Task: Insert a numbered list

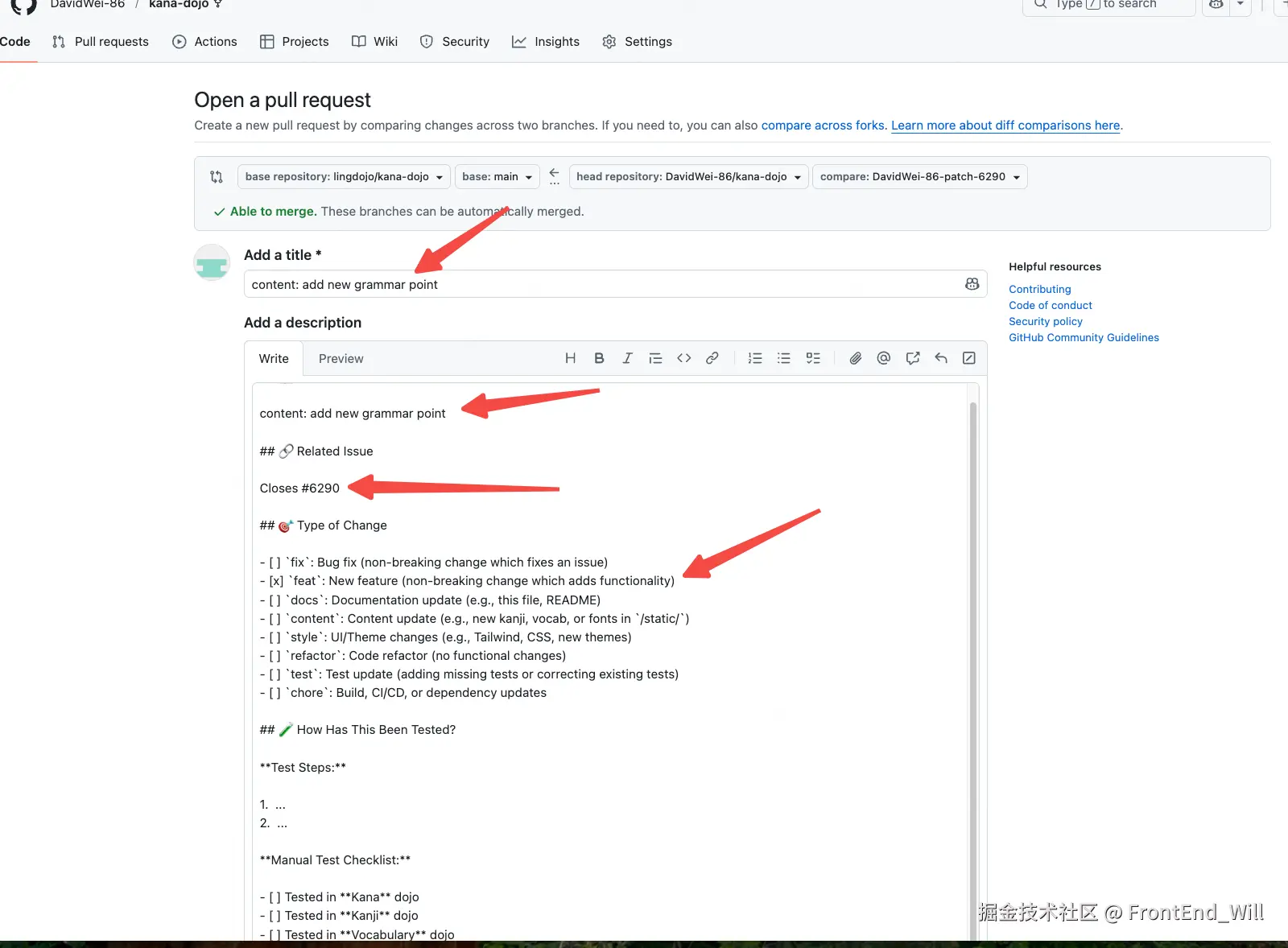Action: [755, 358]
